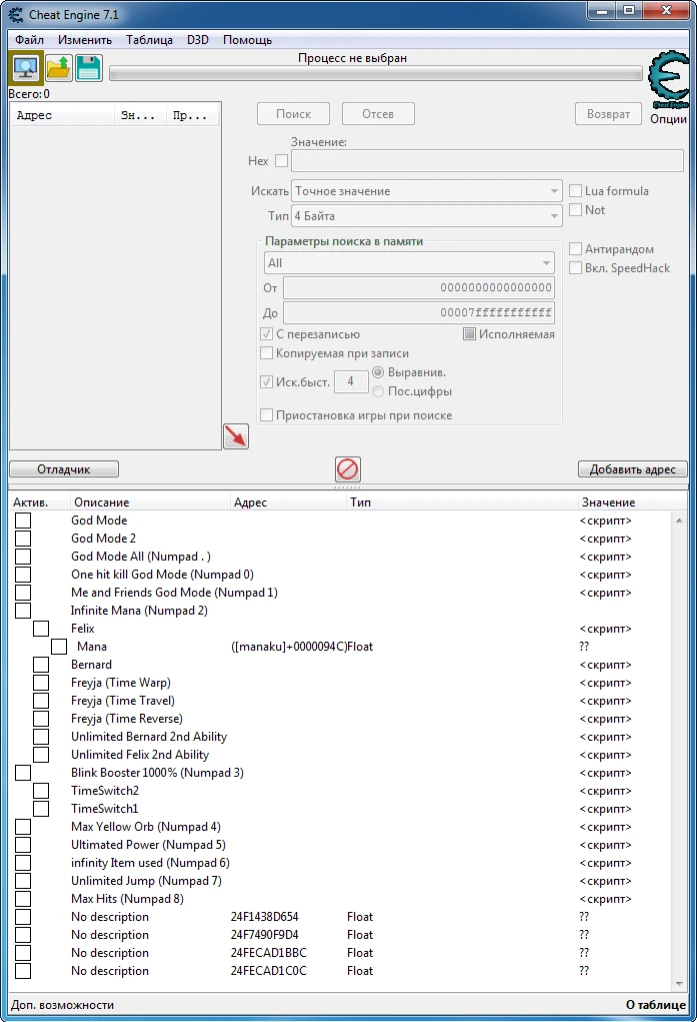
Task: Click cheat table scrollbar up arrow
Action: click(x=679, y=520)
